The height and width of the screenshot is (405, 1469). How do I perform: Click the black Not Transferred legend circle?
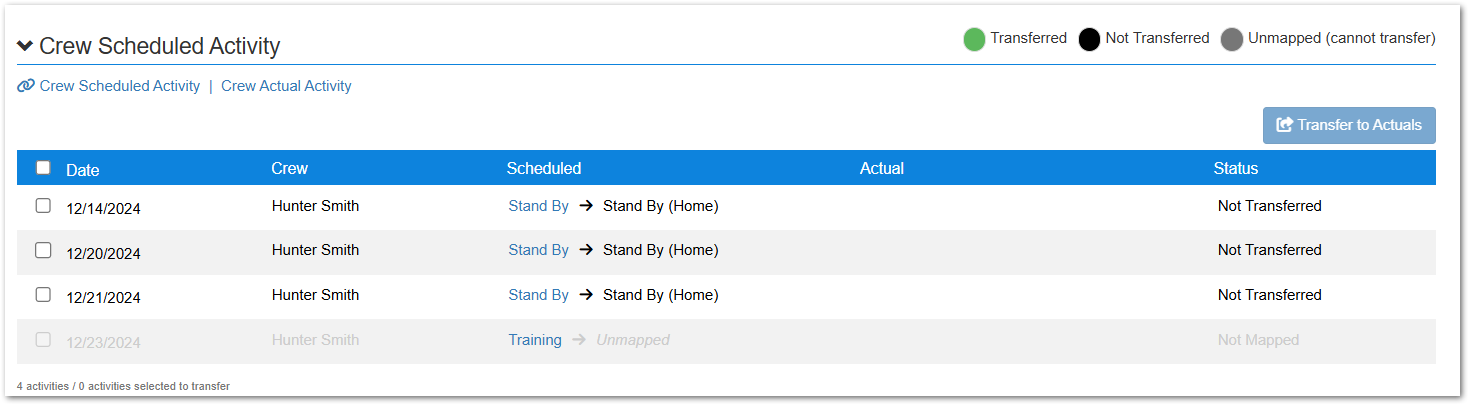[1090, 40]
